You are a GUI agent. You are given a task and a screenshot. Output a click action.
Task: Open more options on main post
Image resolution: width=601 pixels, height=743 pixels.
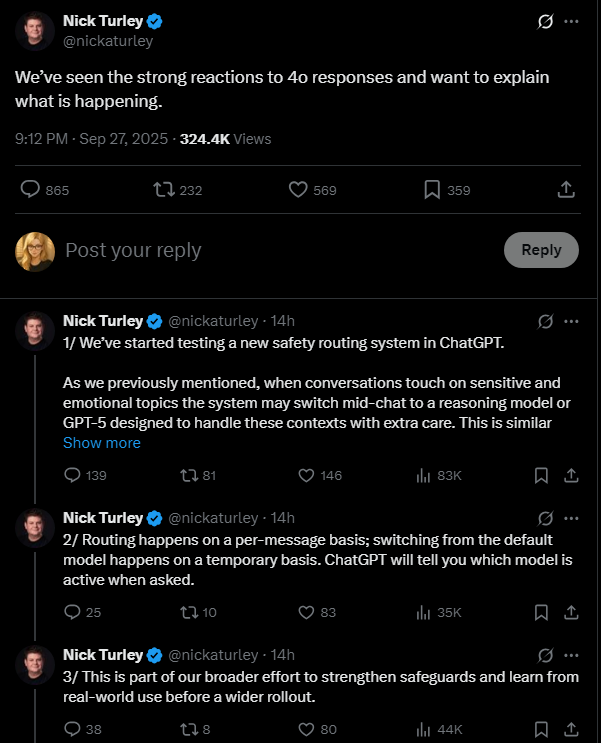571,22
